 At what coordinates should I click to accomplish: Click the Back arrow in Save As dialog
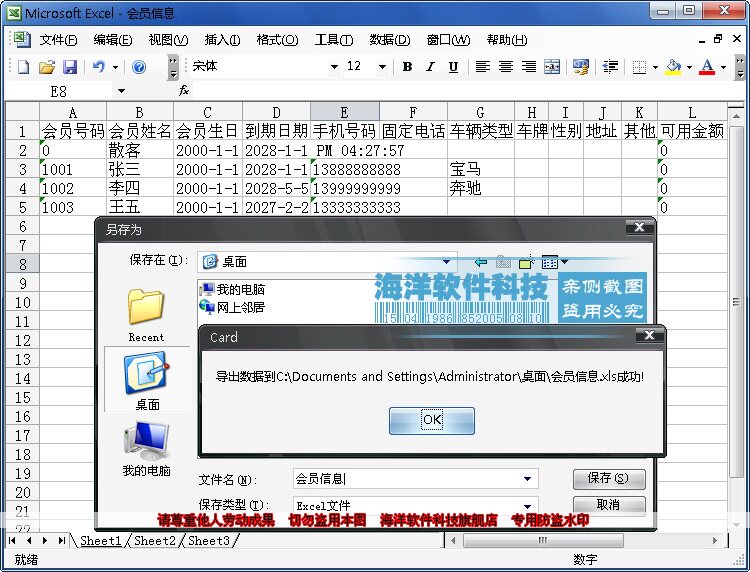pos(481,262)
